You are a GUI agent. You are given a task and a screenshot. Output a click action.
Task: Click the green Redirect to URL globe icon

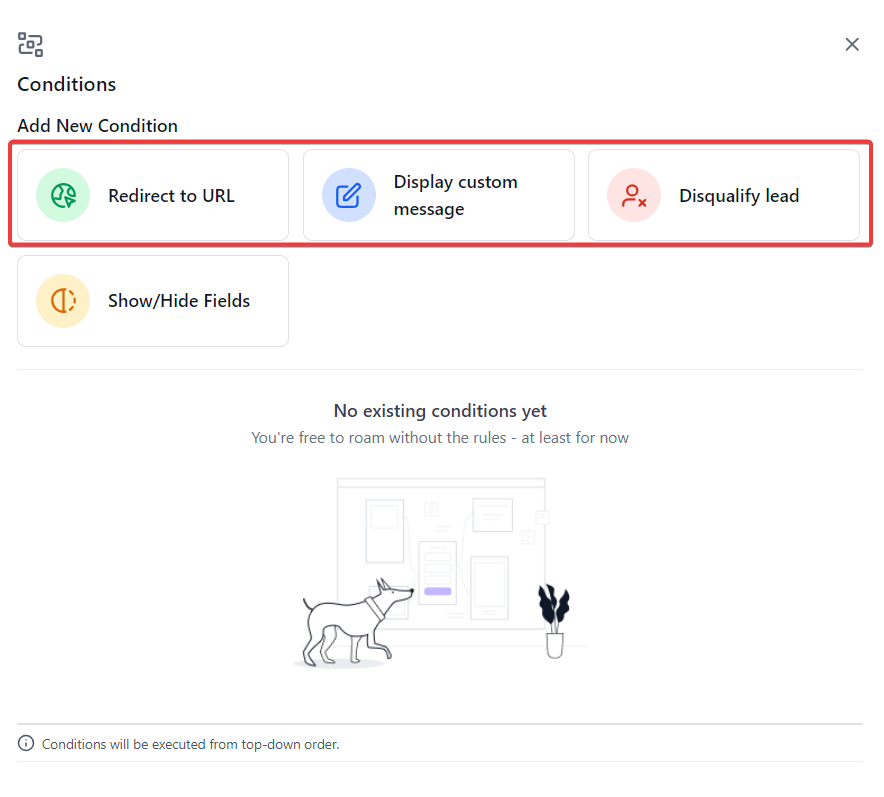[x=62, y=195]
